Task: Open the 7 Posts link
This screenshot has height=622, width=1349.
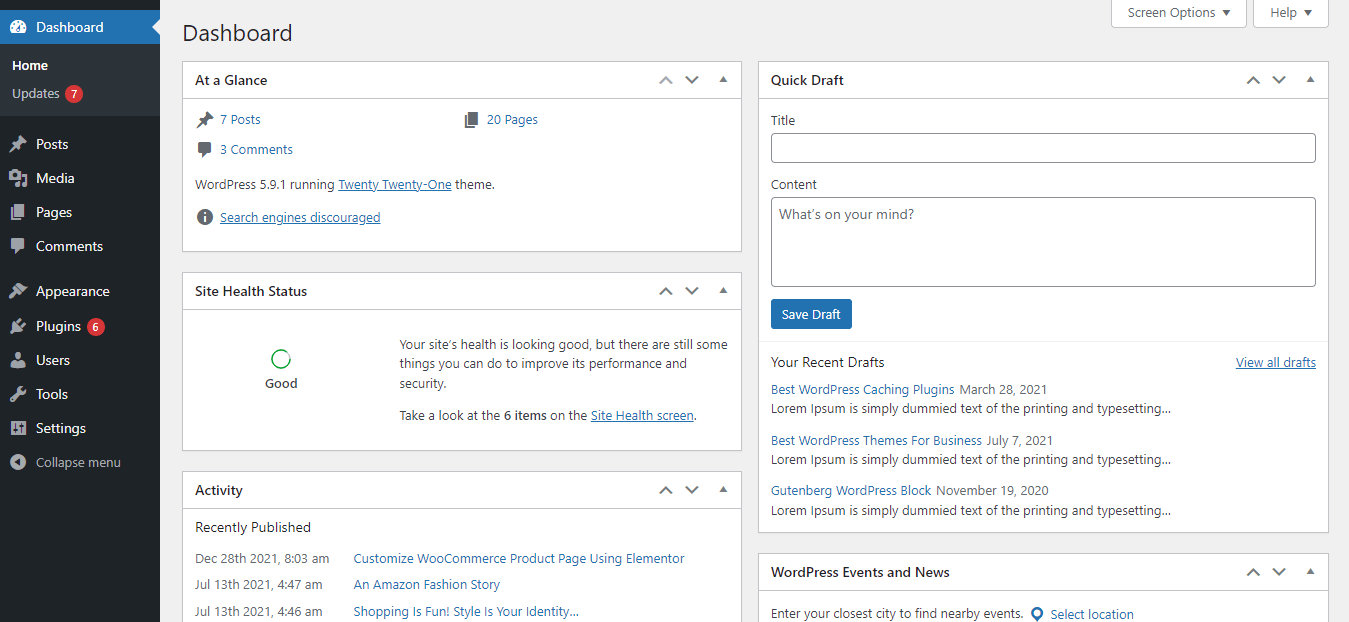Action: (x=240, y=119)
